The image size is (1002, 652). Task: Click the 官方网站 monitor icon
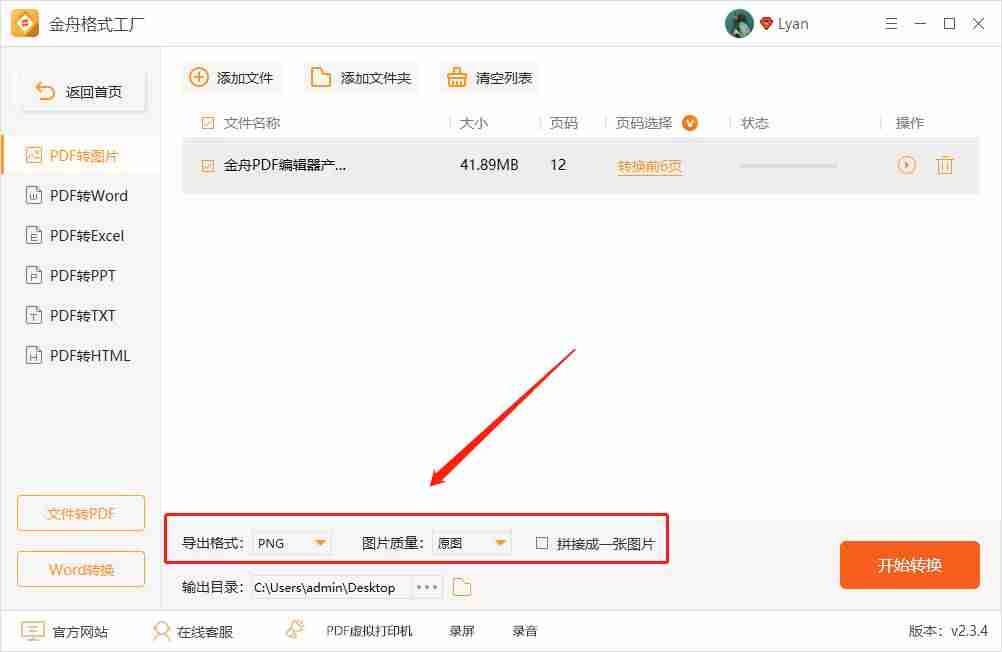point(33,632)
